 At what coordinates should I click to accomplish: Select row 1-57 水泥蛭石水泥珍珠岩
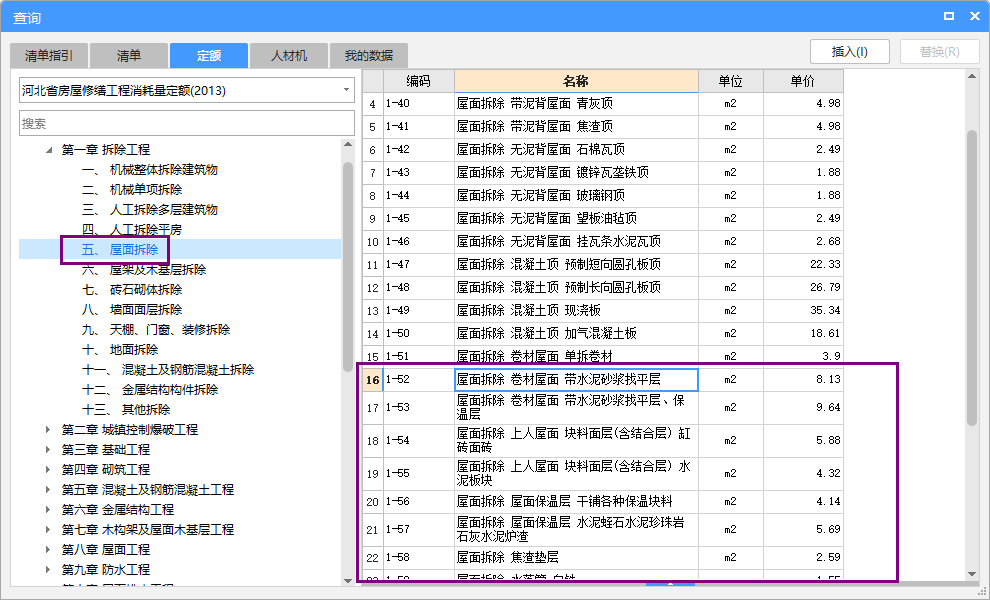click(x=603, y=529)
